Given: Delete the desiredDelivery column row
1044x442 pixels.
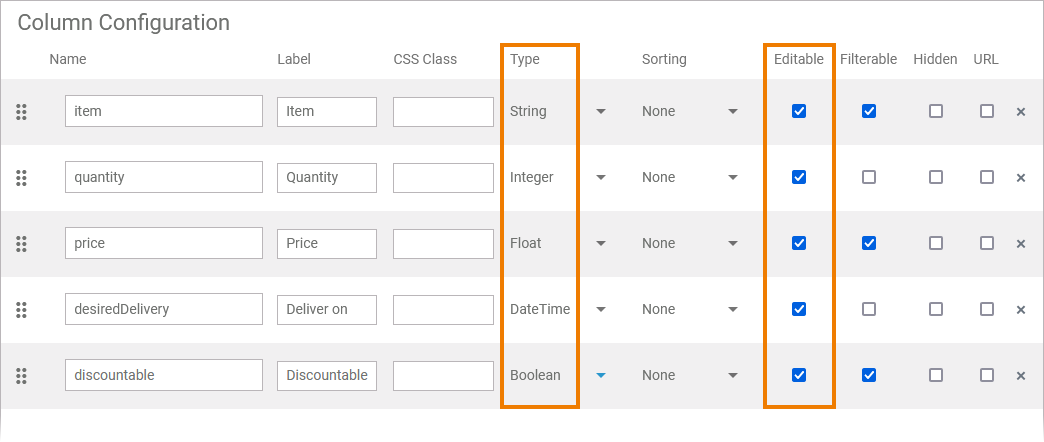Looking at the screenshot, I should pos(1021,310).
